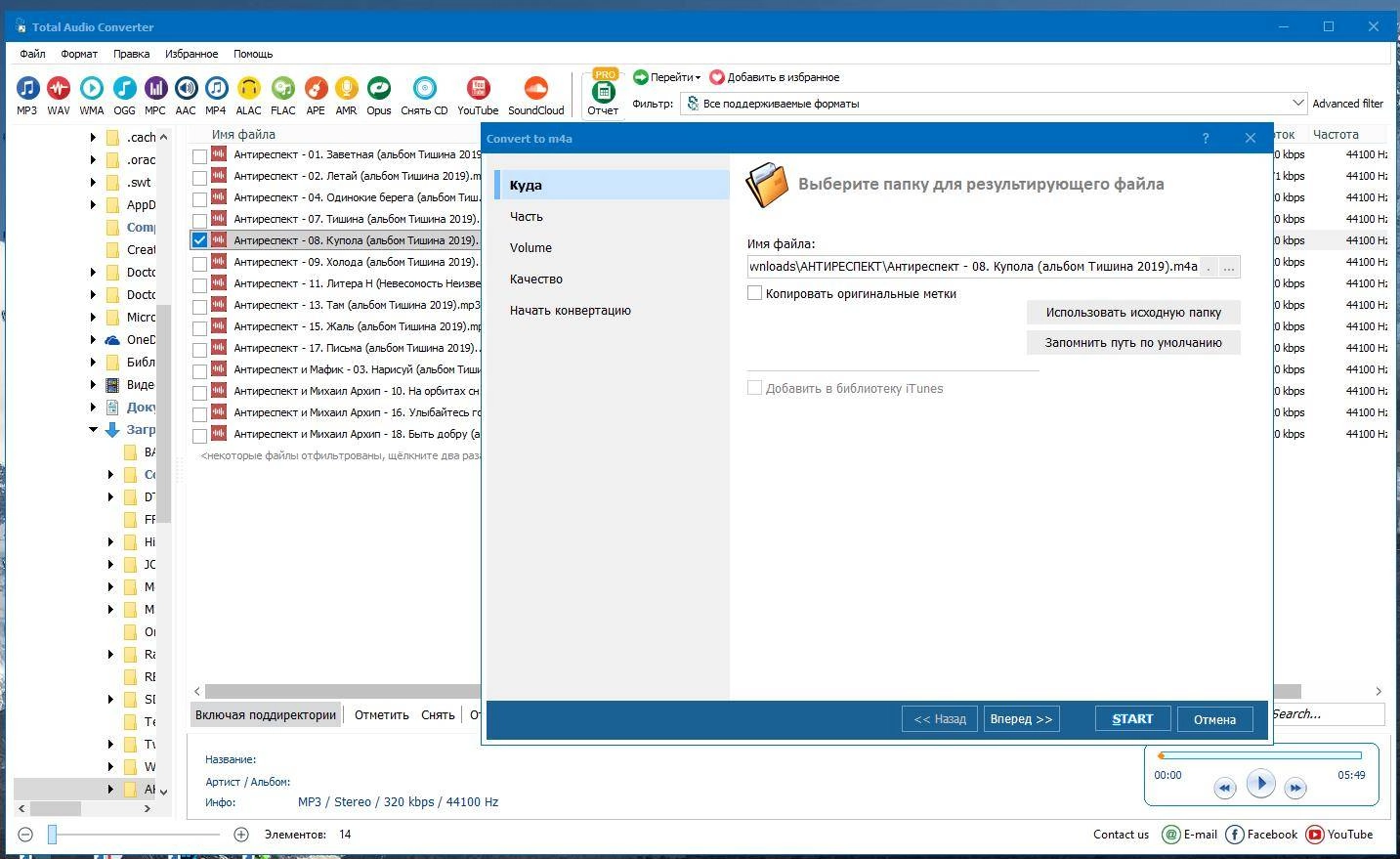
Task: Choose AMR output format icon
Action: click(346, 89)
